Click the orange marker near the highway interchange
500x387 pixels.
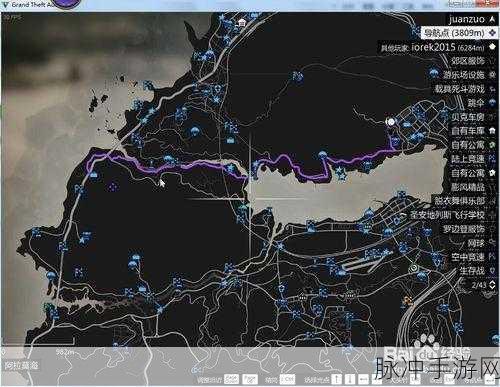tap(407, 300)
